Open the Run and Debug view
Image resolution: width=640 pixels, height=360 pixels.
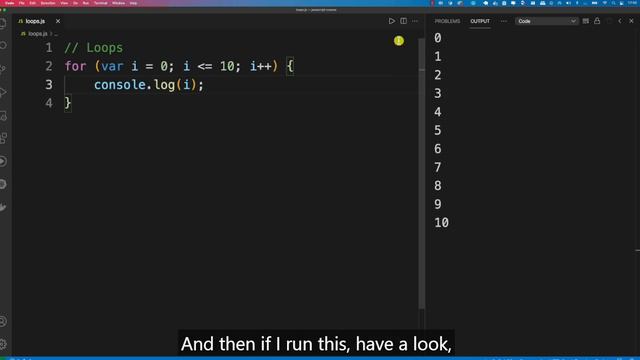click(x=3, y=93)
